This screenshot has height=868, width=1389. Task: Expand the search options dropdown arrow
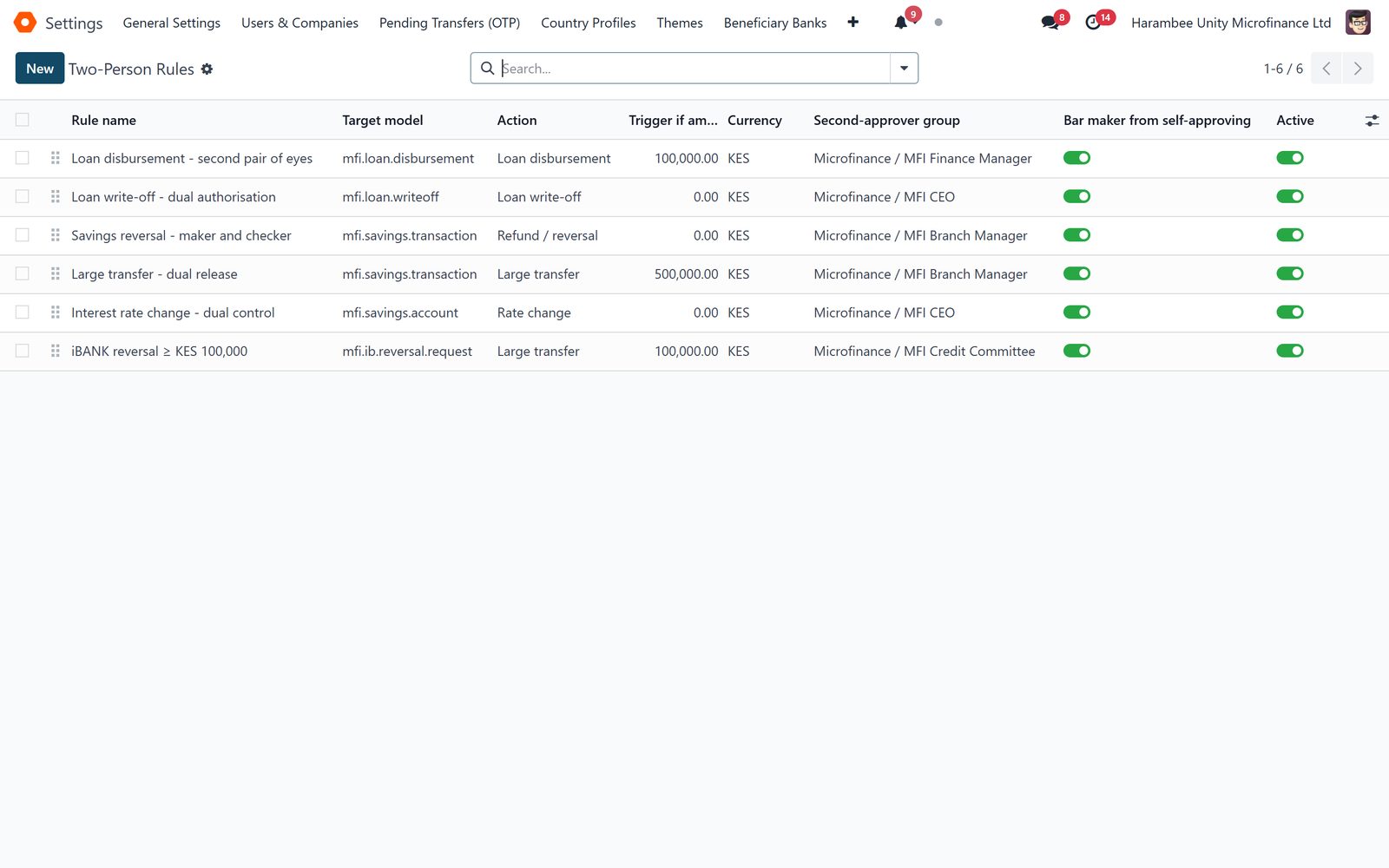904,69
